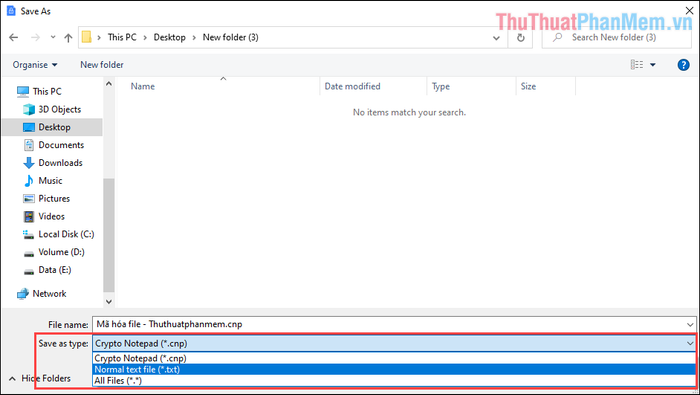Screen dimensions: 700x395
Task: Open Downloads in navigation sidebar
Action: (x=53, y=163)
